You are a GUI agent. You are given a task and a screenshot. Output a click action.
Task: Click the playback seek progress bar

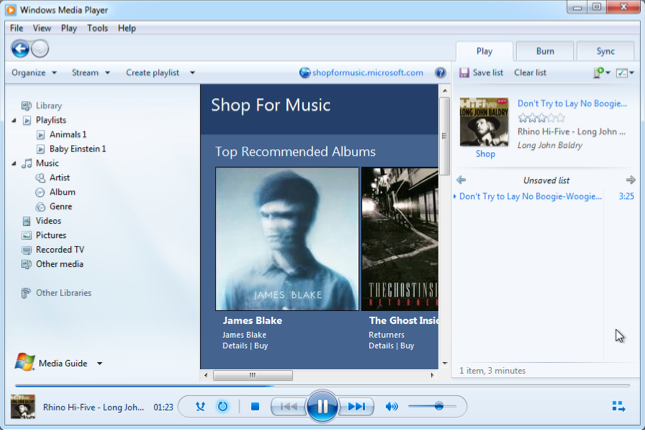click(322, 386)
